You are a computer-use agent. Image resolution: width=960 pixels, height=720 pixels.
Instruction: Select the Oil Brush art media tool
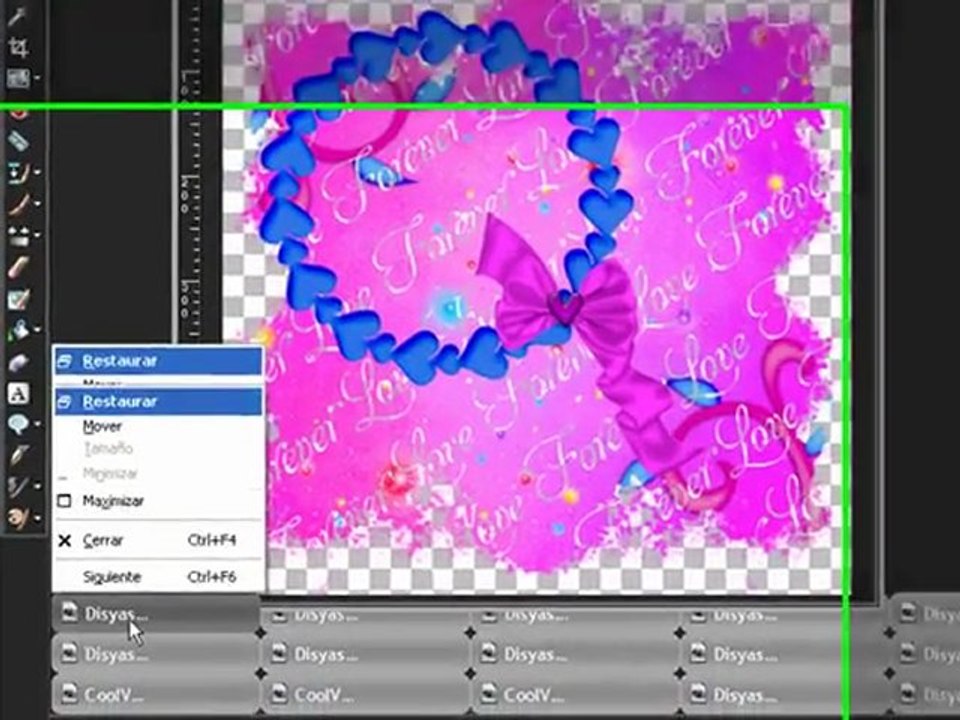[18, 518]
